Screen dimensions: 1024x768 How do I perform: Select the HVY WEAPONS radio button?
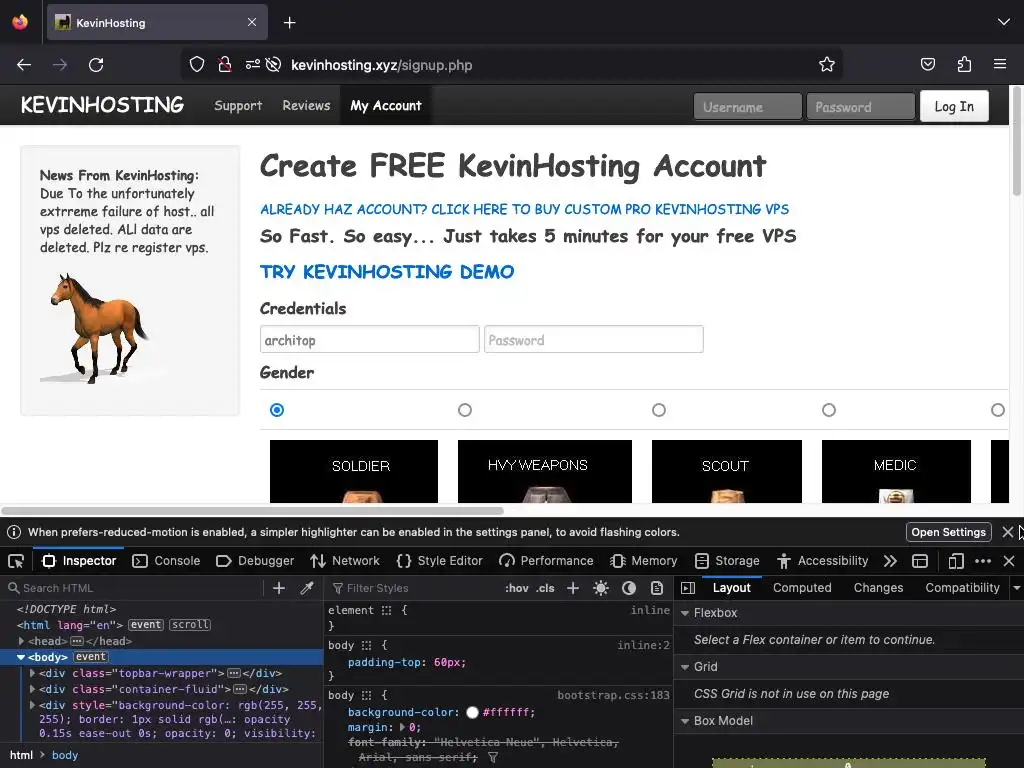[x=464, y=409]
